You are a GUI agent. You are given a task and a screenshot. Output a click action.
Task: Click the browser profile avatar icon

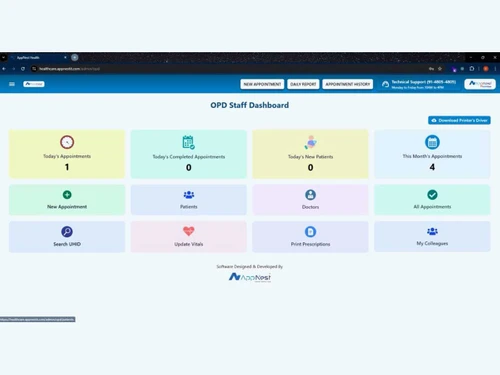[x=486, y=69]
